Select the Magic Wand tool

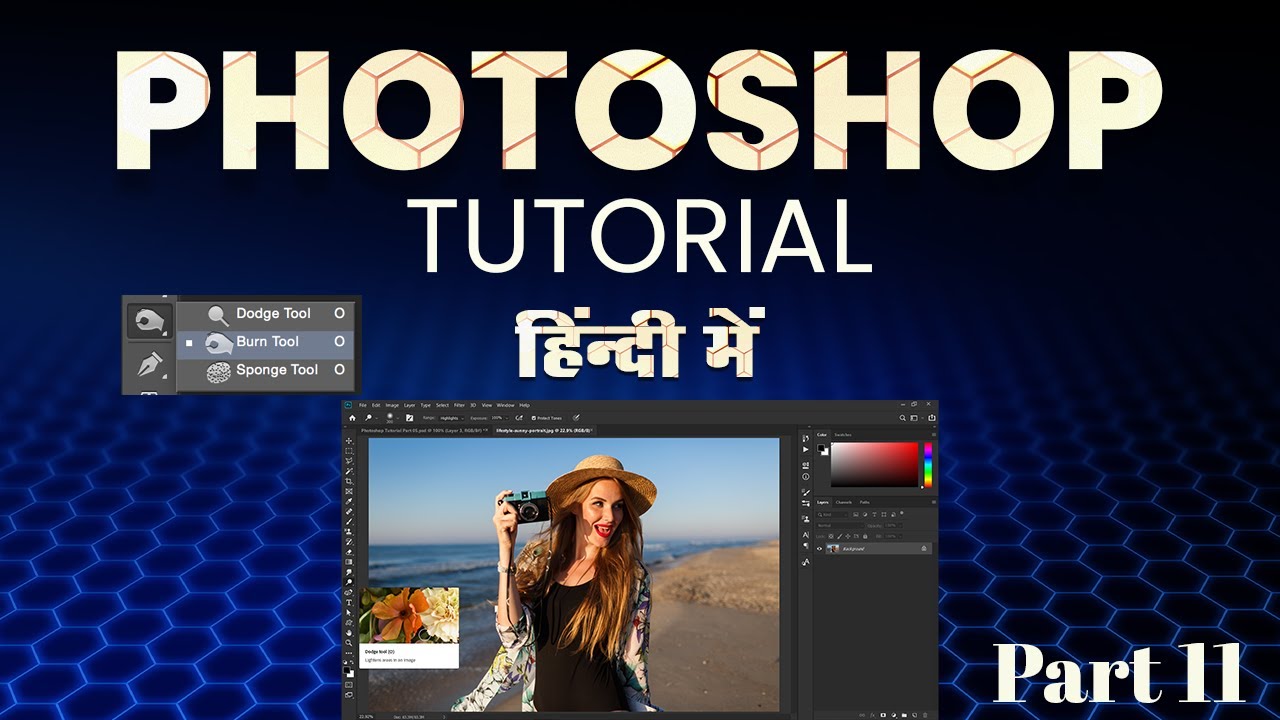(x=349, y=471)
